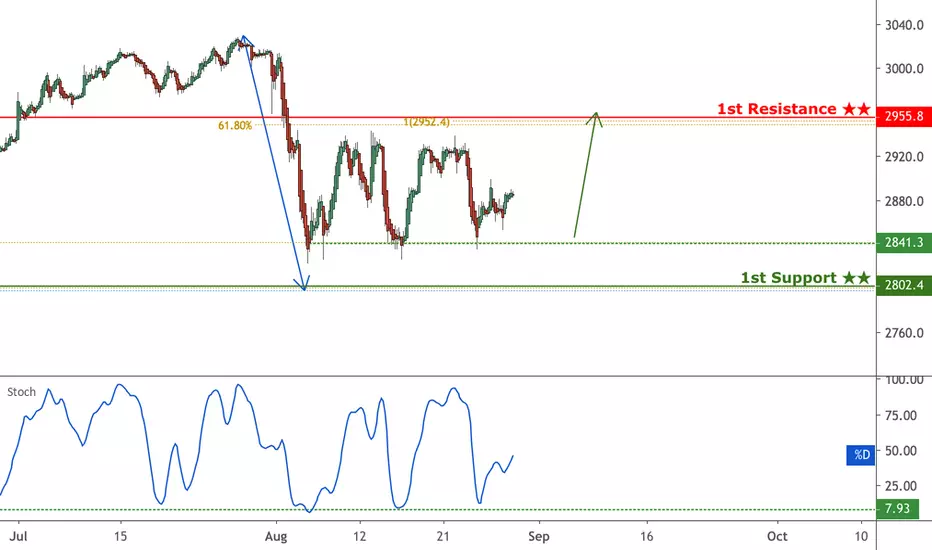The height and width of the screenshot is (550, 932).
Task: Click the 1st Resistance label
Action: pyautogui.click(x=794, y=109)
